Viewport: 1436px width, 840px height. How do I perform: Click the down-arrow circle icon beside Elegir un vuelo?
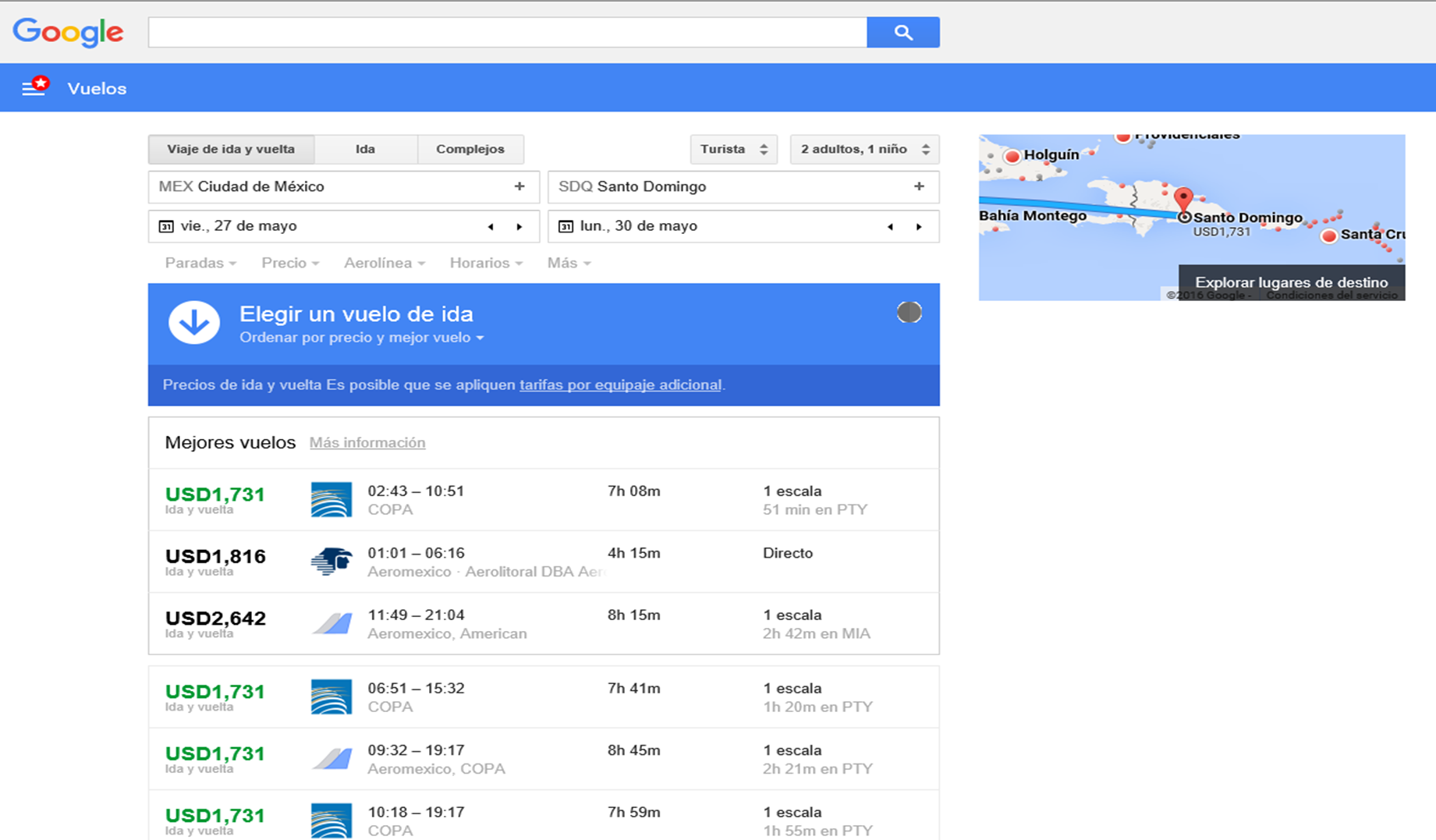point(194,322)
